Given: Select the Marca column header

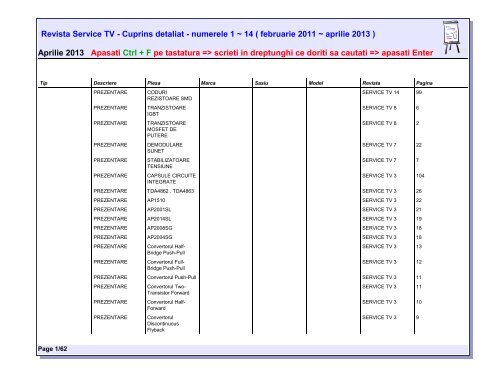Looking at the screenshot, I should click(208, 83).
